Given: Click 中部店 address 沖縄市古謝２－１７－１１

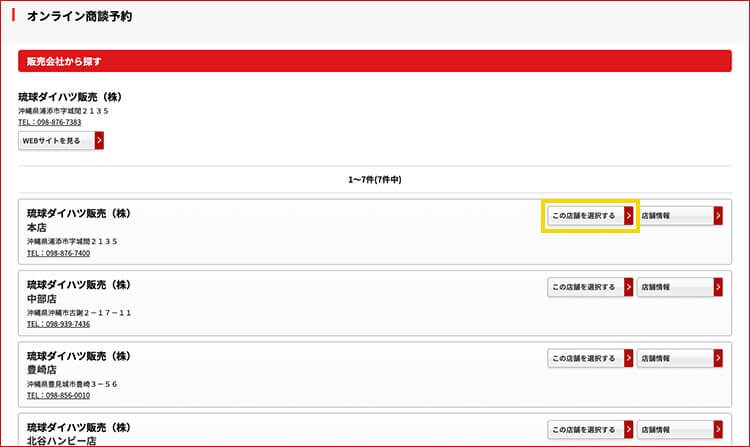Looking at the screenshot, I should 79,313.
